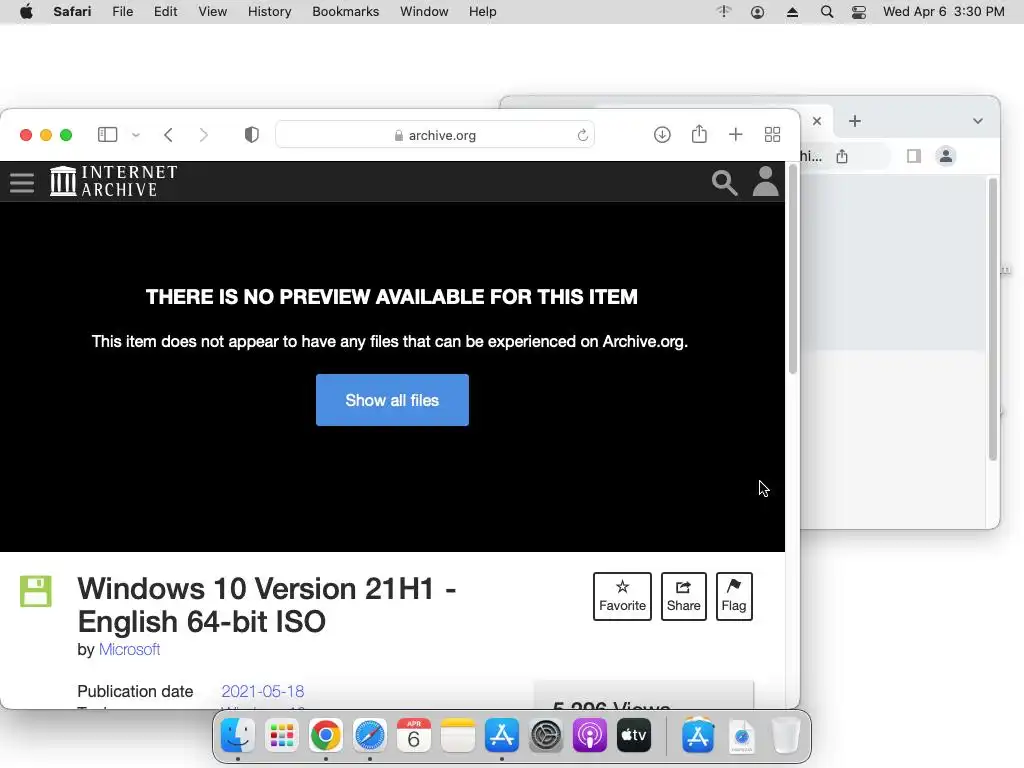Expand the Chrome tab search chevron

[x=978, y=121]
